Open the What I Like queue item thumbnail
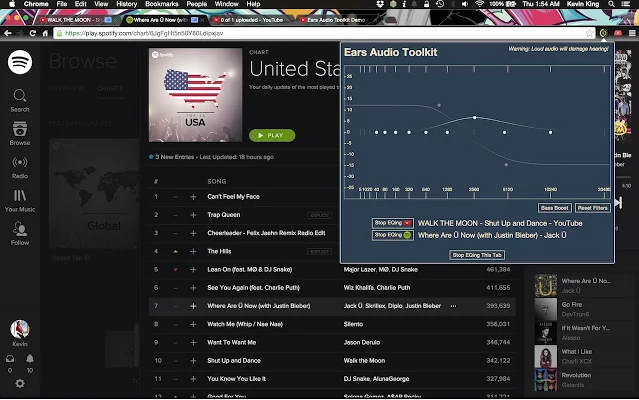639x400 pixels. [x=545, y=356]
